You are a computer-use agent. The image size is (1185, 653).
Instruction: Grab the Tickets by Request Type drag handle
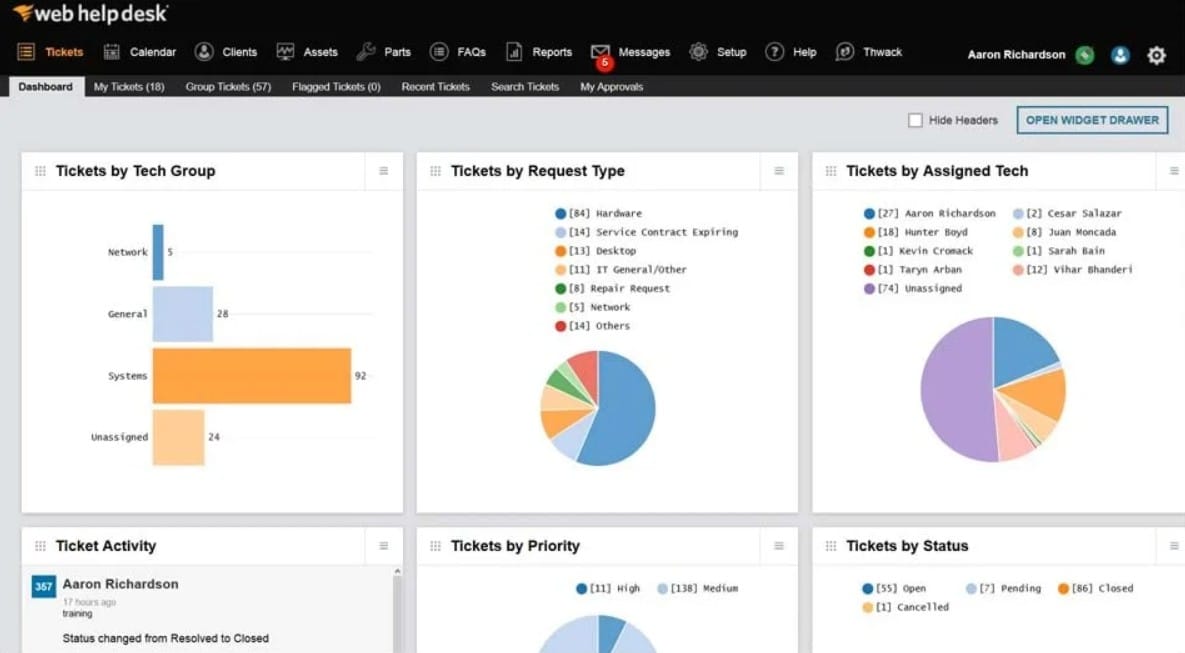coord(435,171)
